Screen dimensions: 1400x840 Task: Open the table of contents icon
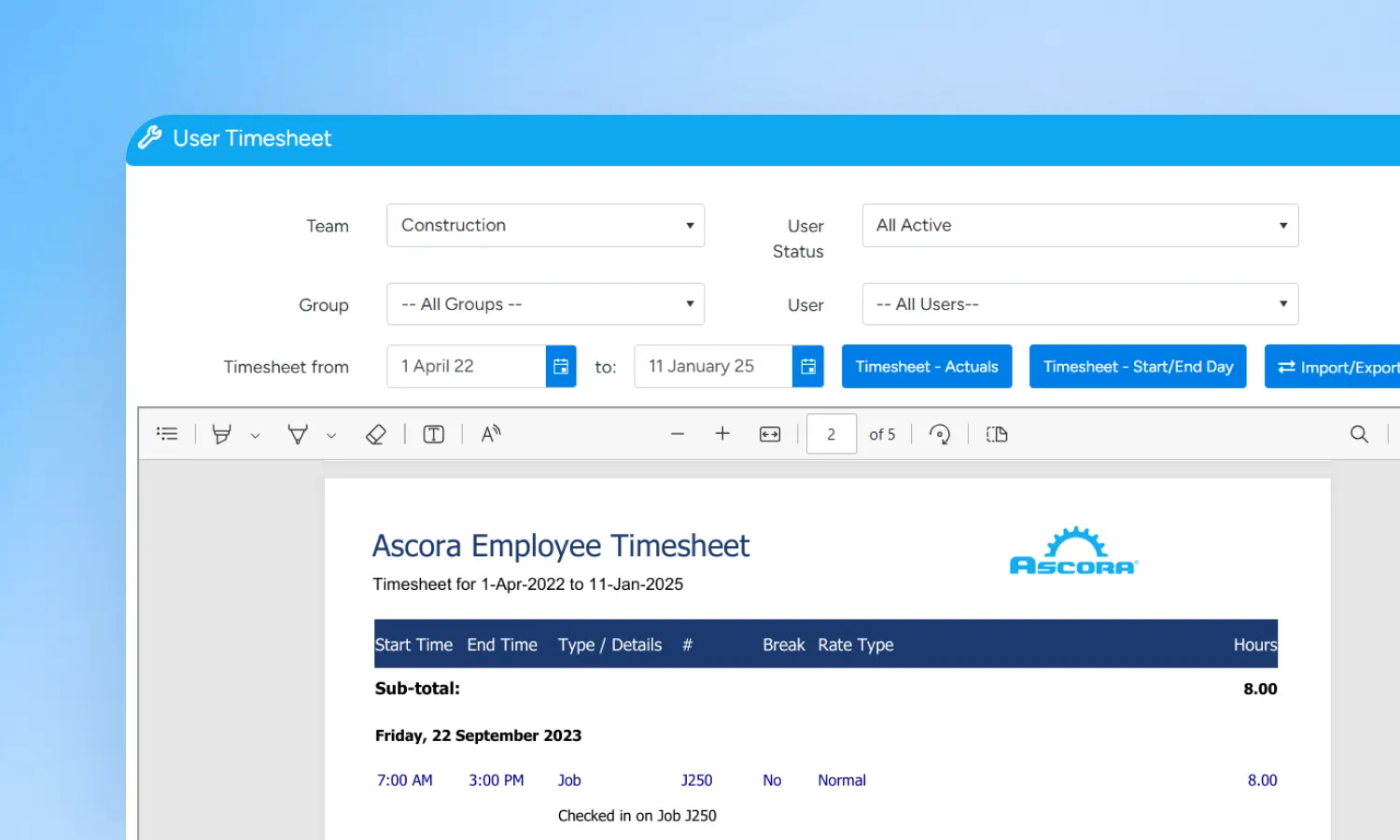point(167,434)
